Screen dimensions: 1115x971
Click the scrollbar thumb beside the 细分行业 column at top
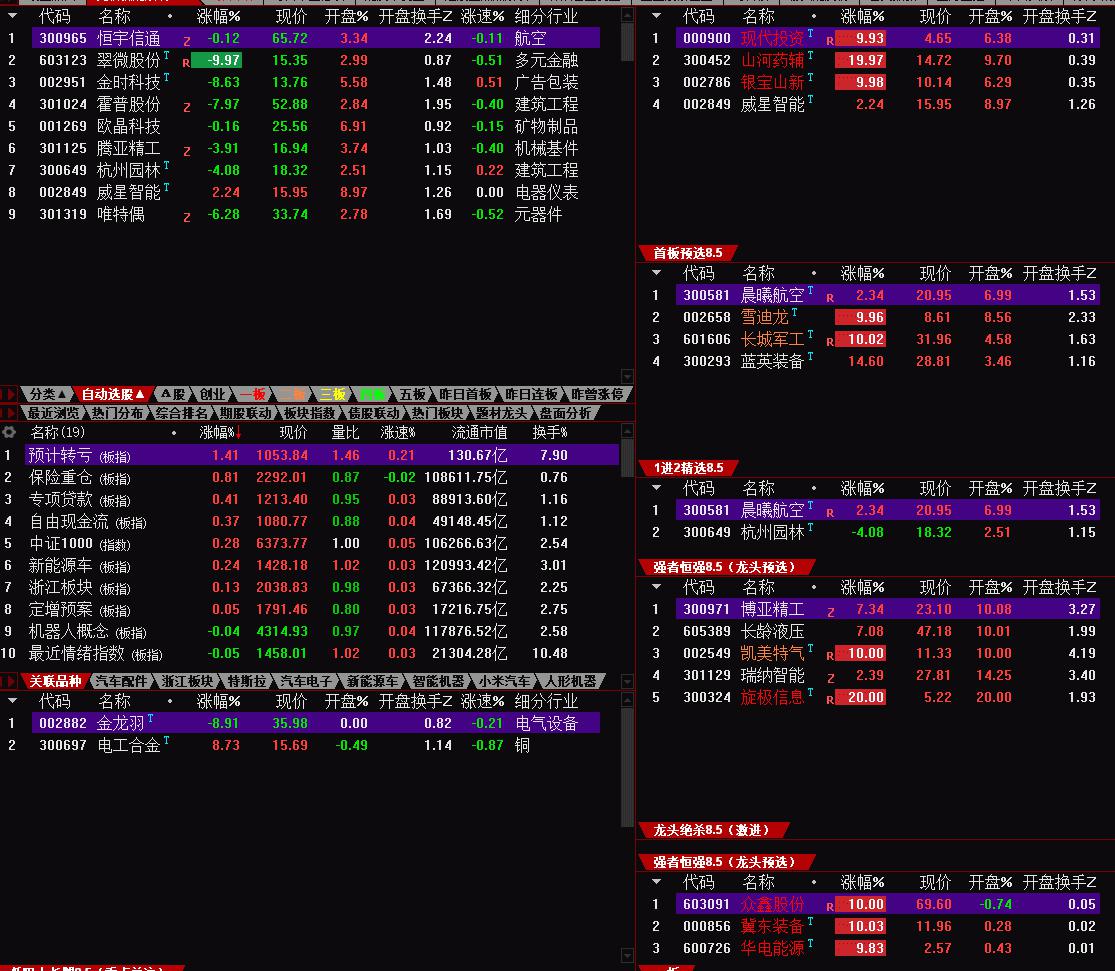pos(627,40)
